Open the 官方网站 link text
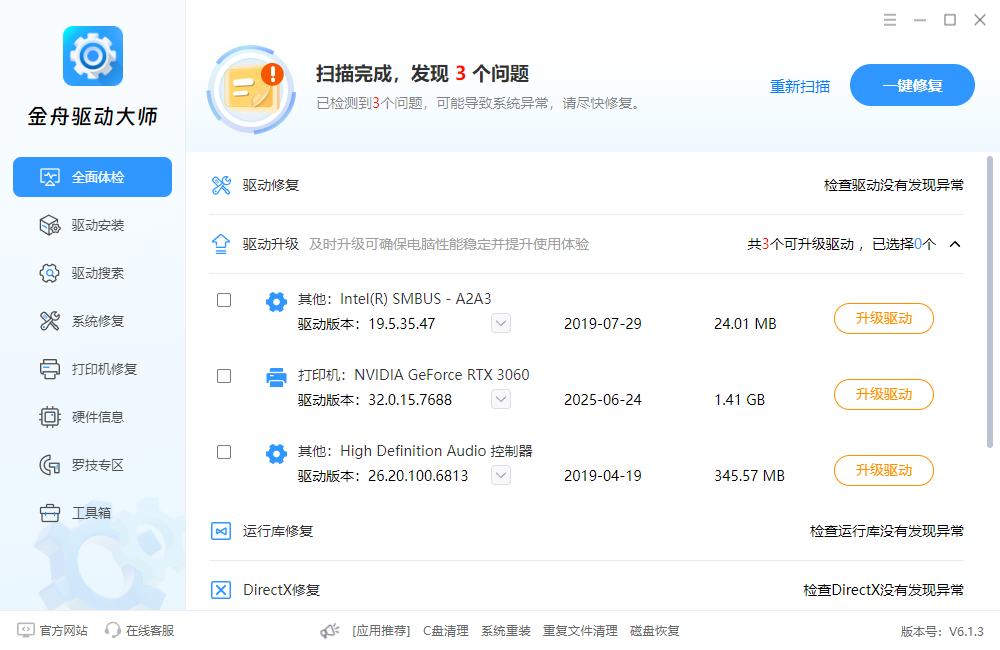The image size is (1000, 650). click(x=64, y=630)
